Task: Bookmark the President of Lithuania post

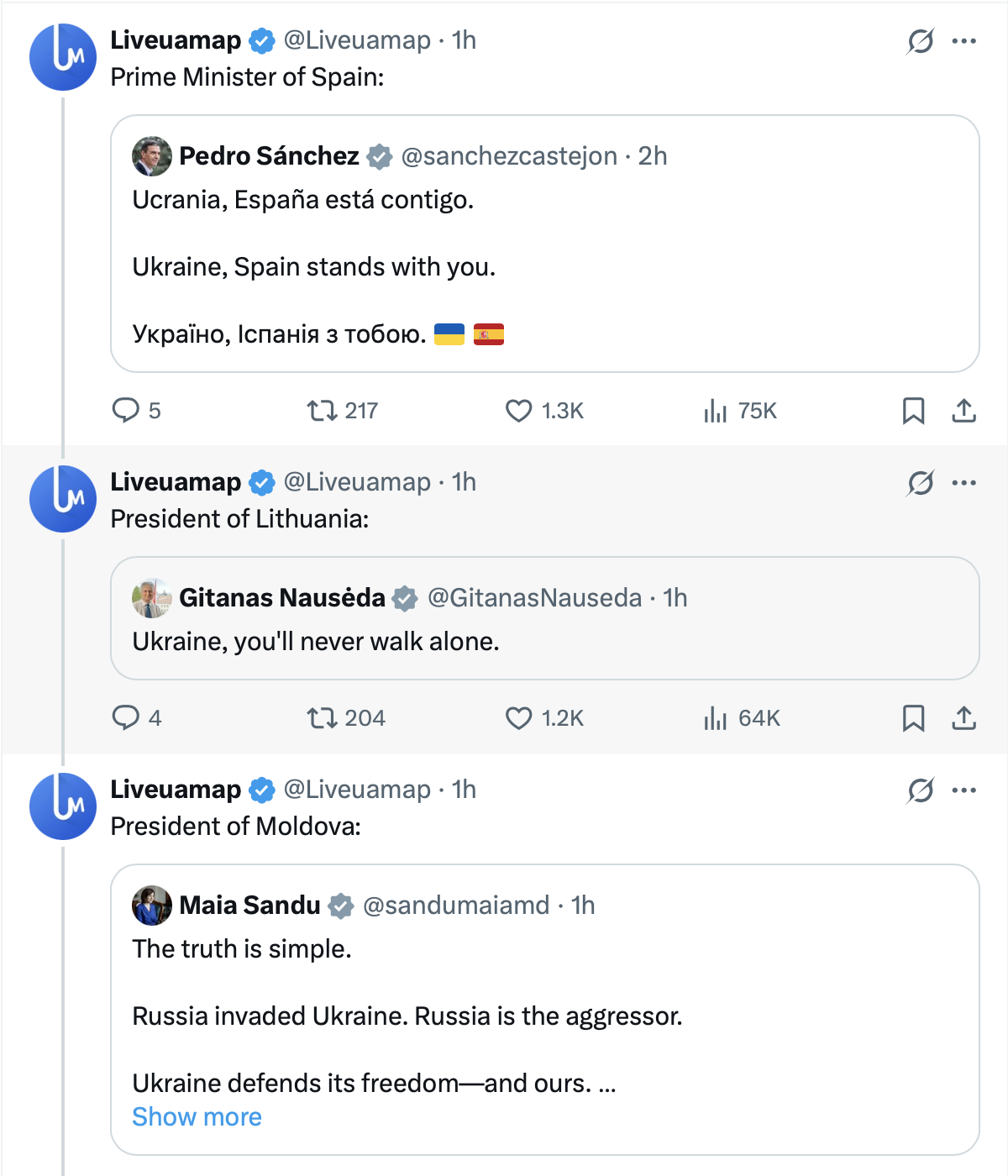Action: point(913,718)
